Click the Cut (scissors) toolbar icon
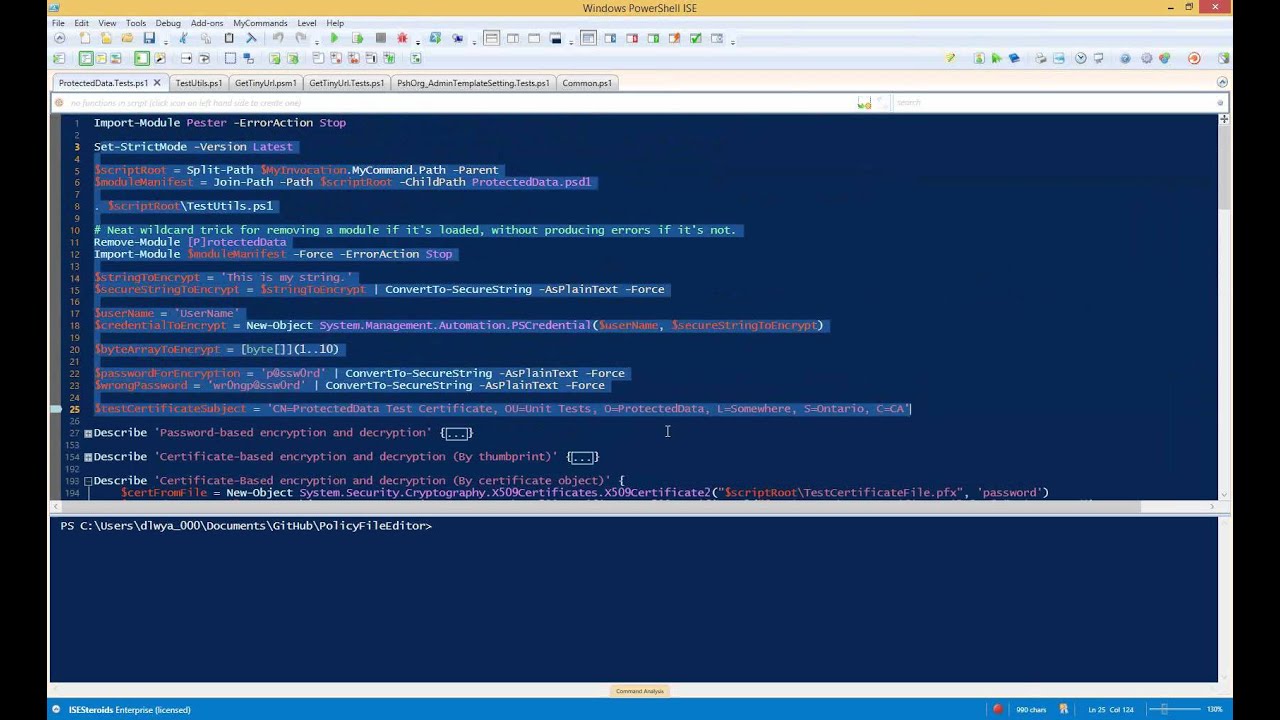 pos(183,38)
